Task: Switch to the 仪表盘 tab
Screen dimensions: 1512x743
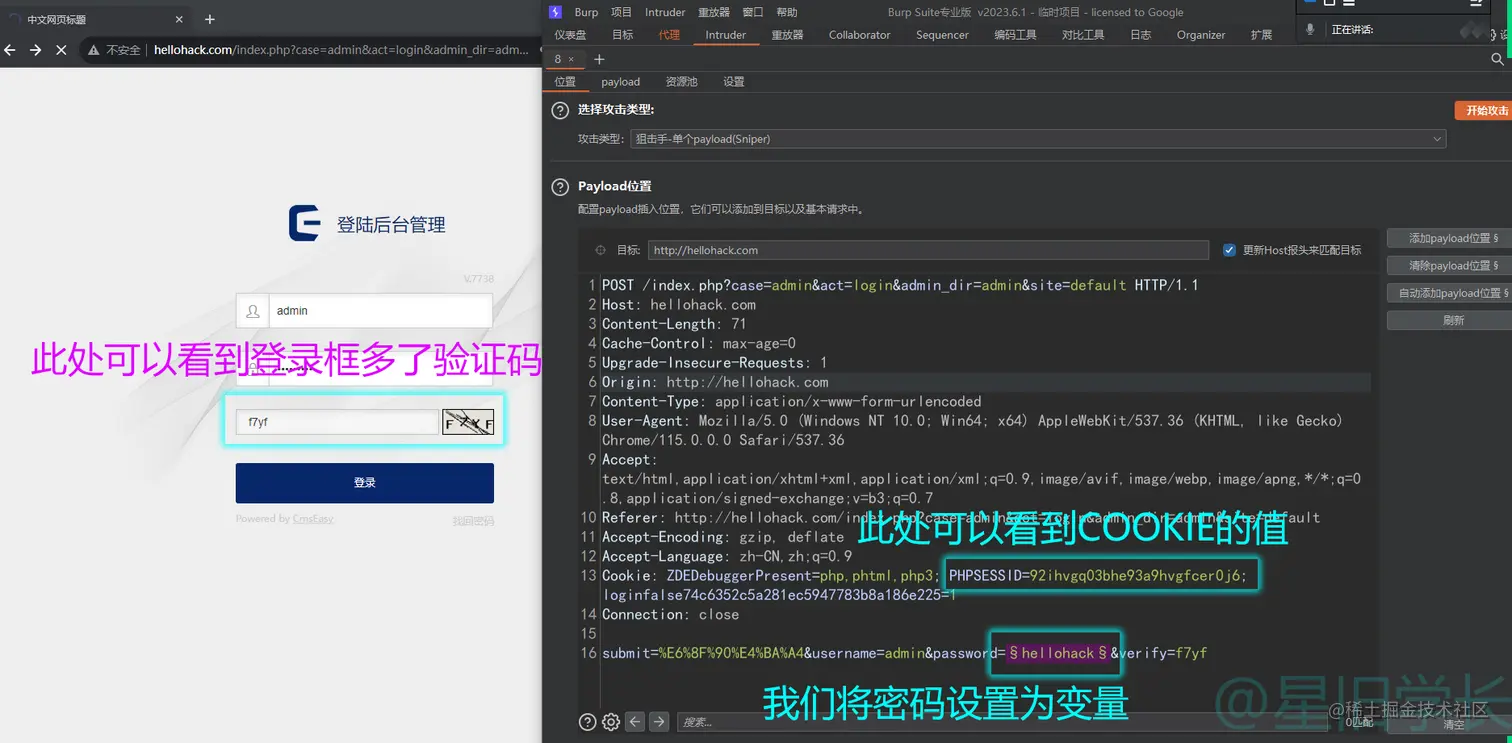Action: pos(571,35)
